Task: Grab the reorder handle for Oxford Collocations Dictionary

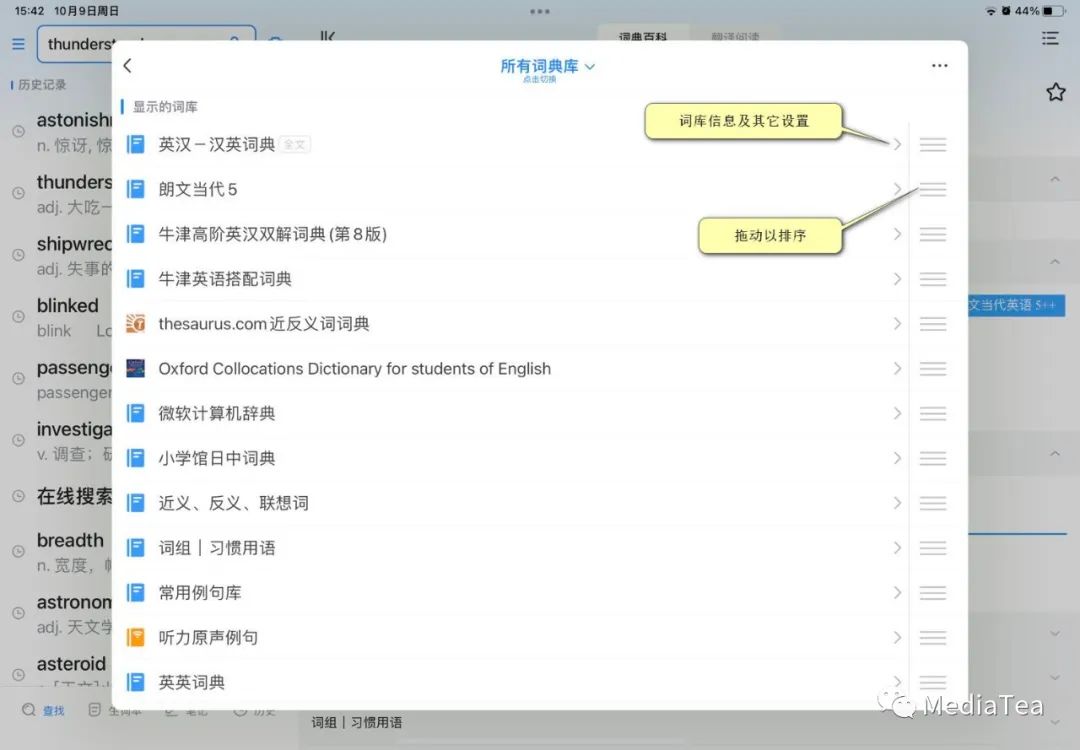Action: click(933, 368)
